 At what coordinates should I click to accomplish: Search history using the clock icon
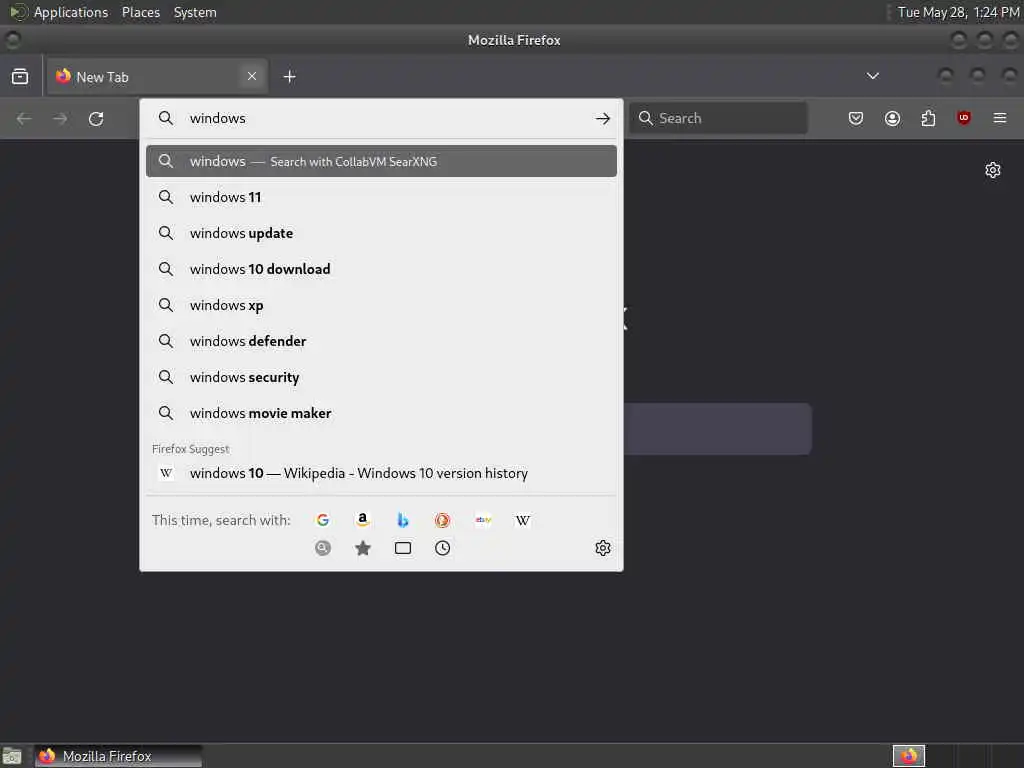[442, 548]
